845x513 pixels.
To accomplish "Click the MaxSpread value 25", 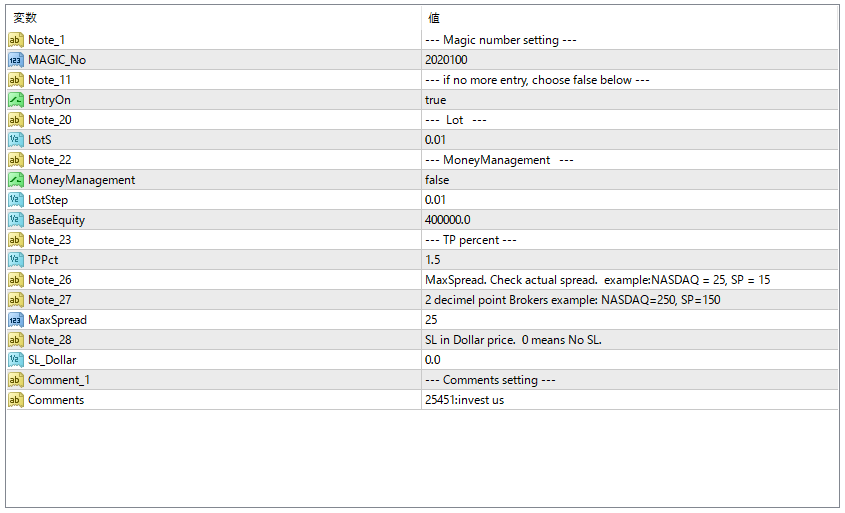I will coord(432,320).
